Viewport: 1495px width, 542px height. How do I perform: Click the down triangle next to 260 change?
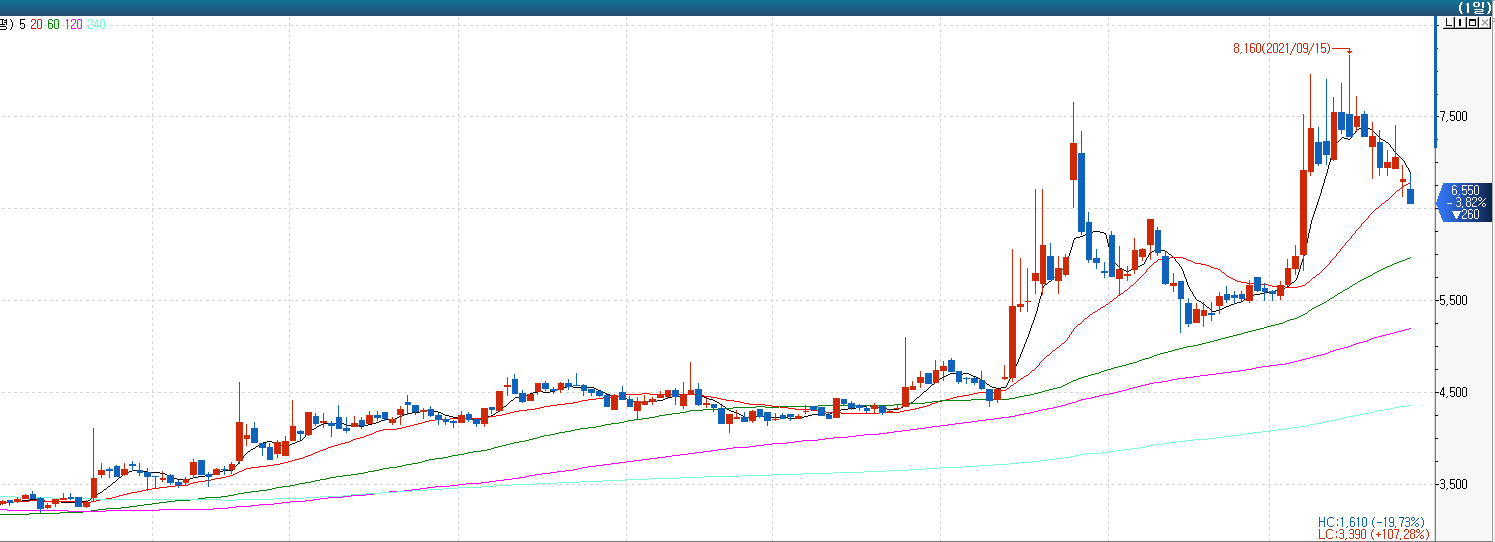tap(1456, 215)
